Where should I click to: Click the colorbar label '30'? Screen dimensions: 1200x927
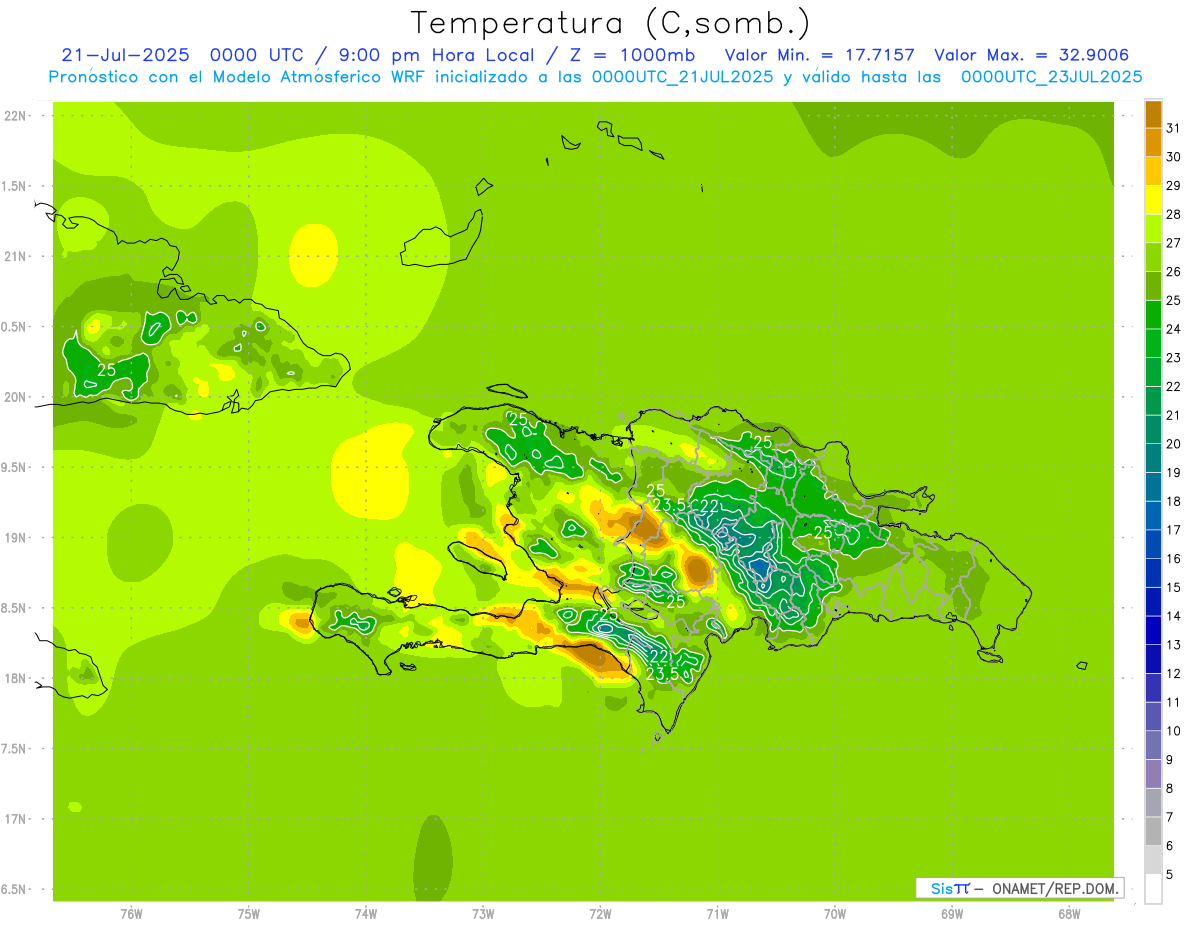[x=1174, y=157]
